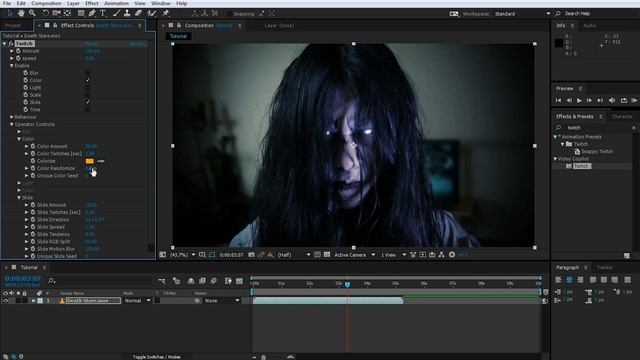Click the Search Help magnifier icon

[x=558, y=13]
